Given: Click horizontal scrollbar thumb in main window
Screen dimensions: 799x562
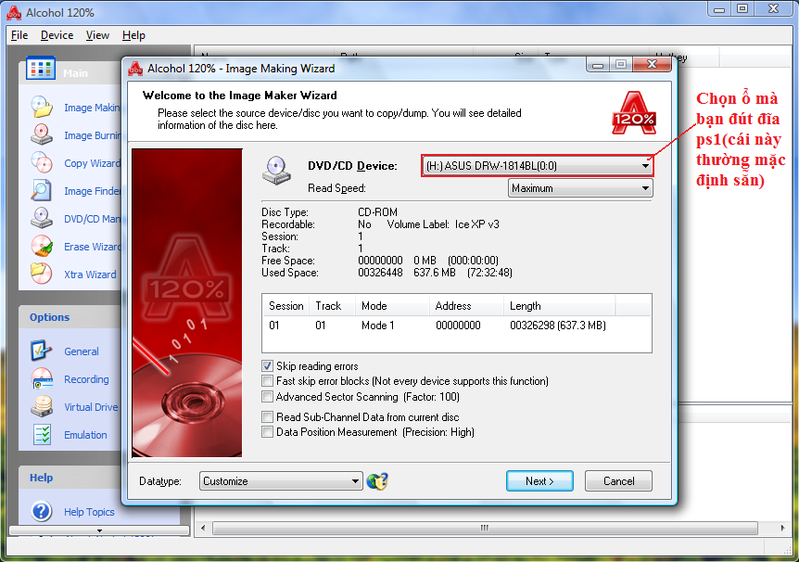Looking at the screenshot, I should (485, 528).
